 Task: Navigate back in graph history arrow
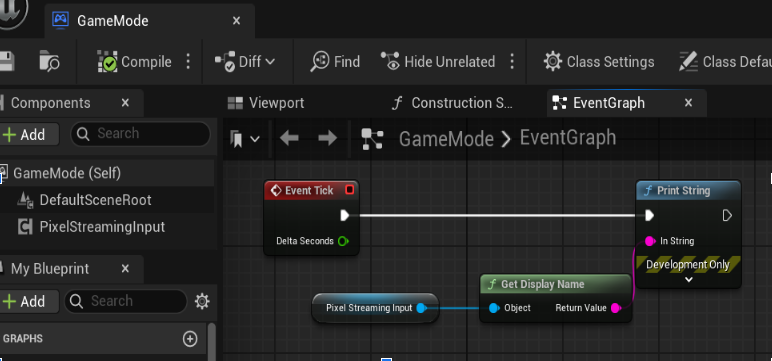(289, 138)
